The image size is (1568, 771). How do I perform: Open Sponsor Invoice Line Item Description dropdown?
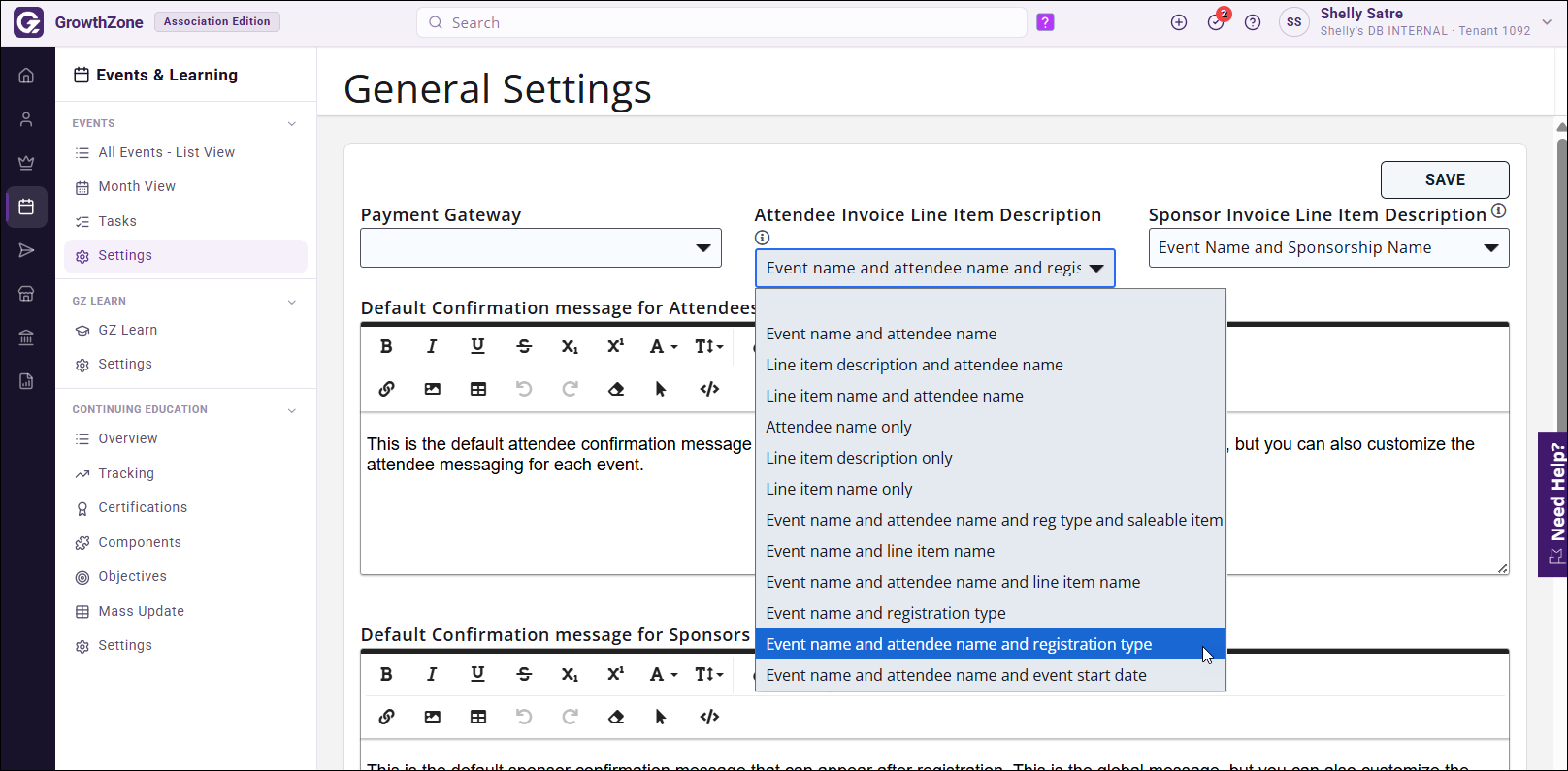pyautogui.click(x=1328, y=248)
